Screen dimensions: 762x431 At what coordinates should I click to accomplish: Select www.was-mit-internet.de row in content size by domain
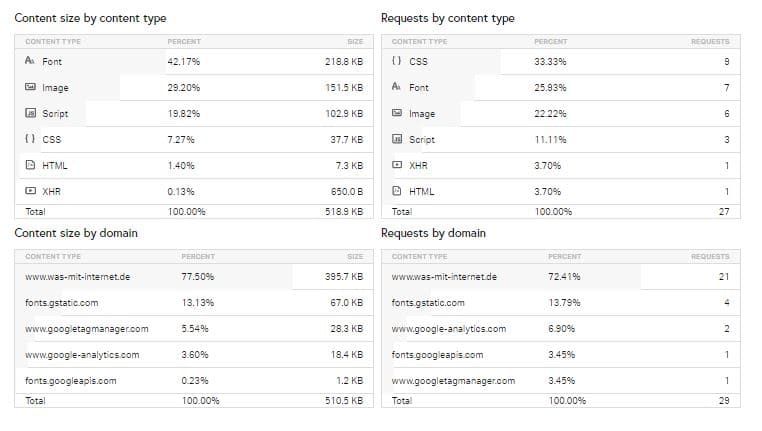click(x=194, y=277)
